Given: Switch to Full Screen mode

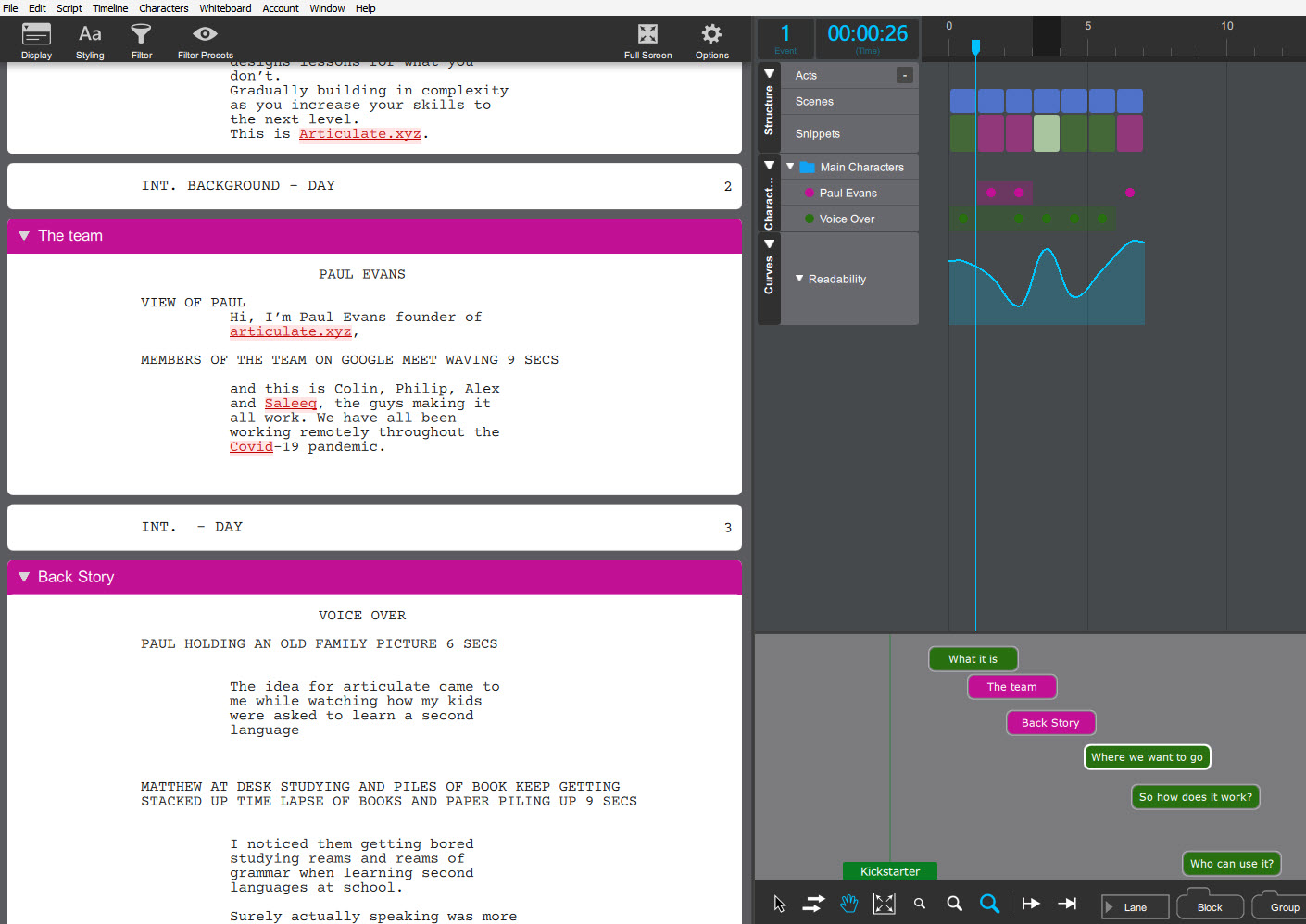Looking at the screenshot, I should 647,35.
